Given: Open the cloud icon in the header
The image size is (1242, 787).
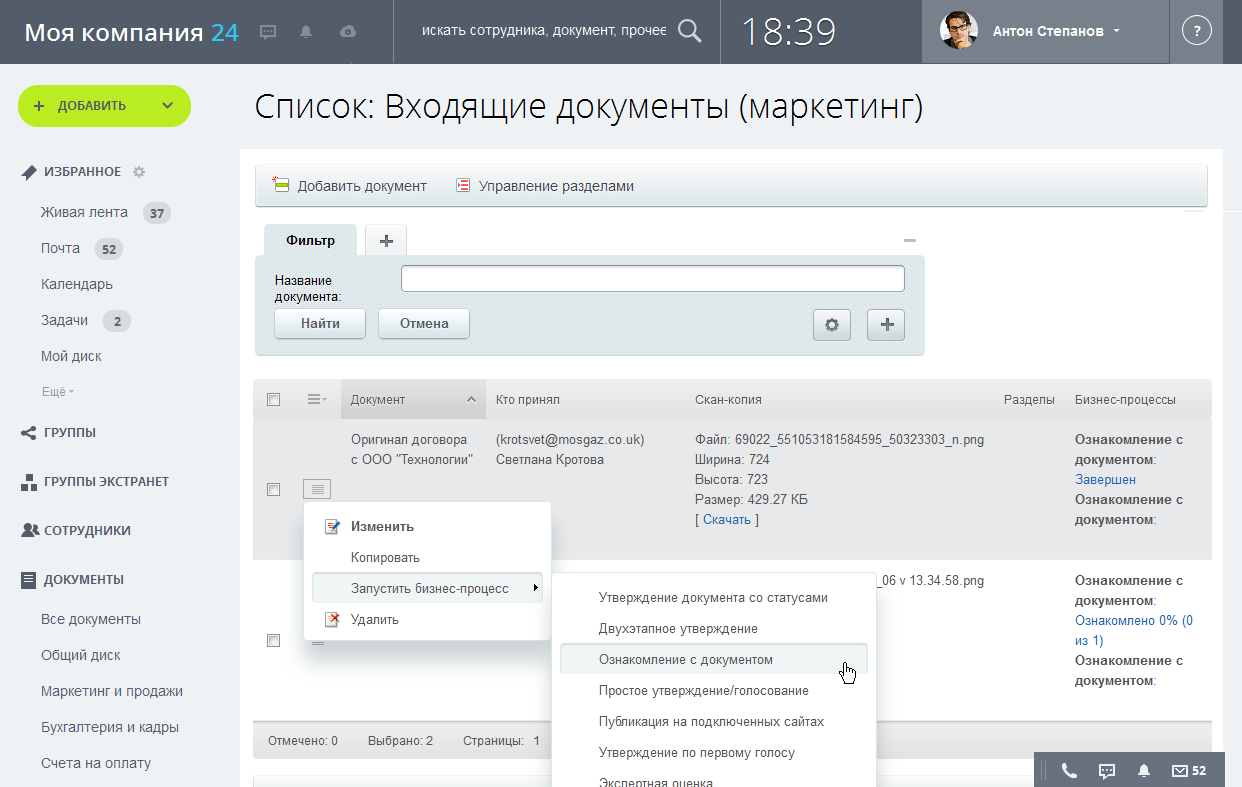Looking at the screenshot, I should click(x=347, y=32).
